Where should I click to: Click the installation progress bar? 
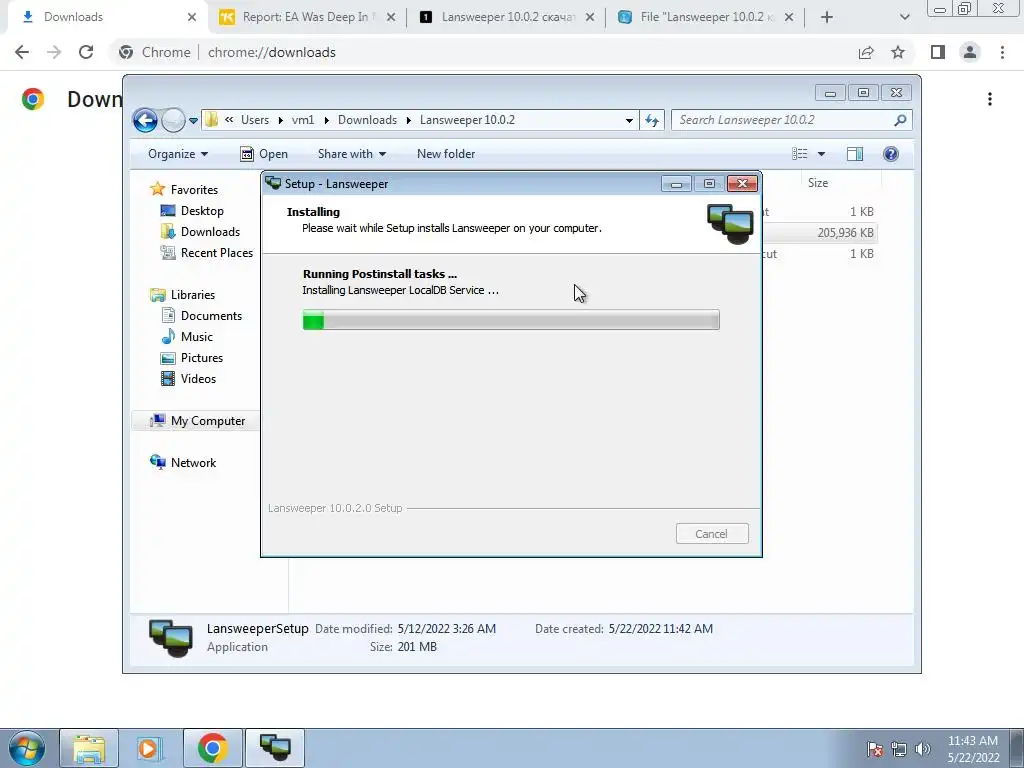[511, 320]
